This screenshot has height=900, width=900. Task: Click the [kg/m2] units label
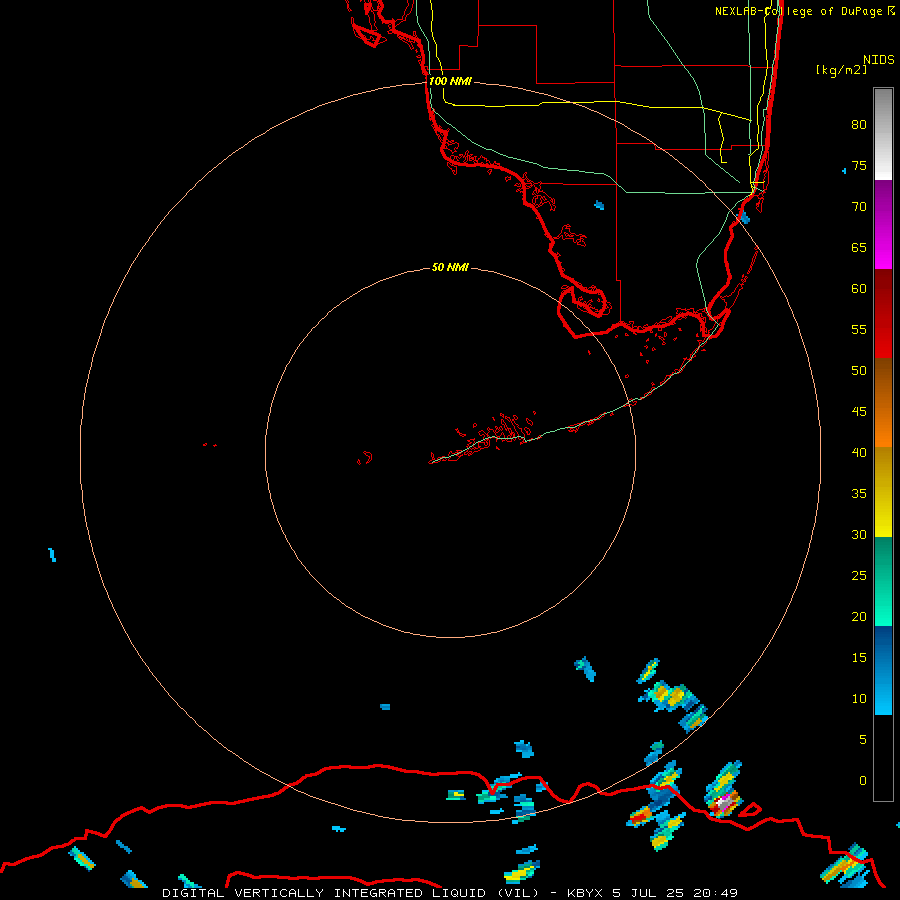[841, 70]
